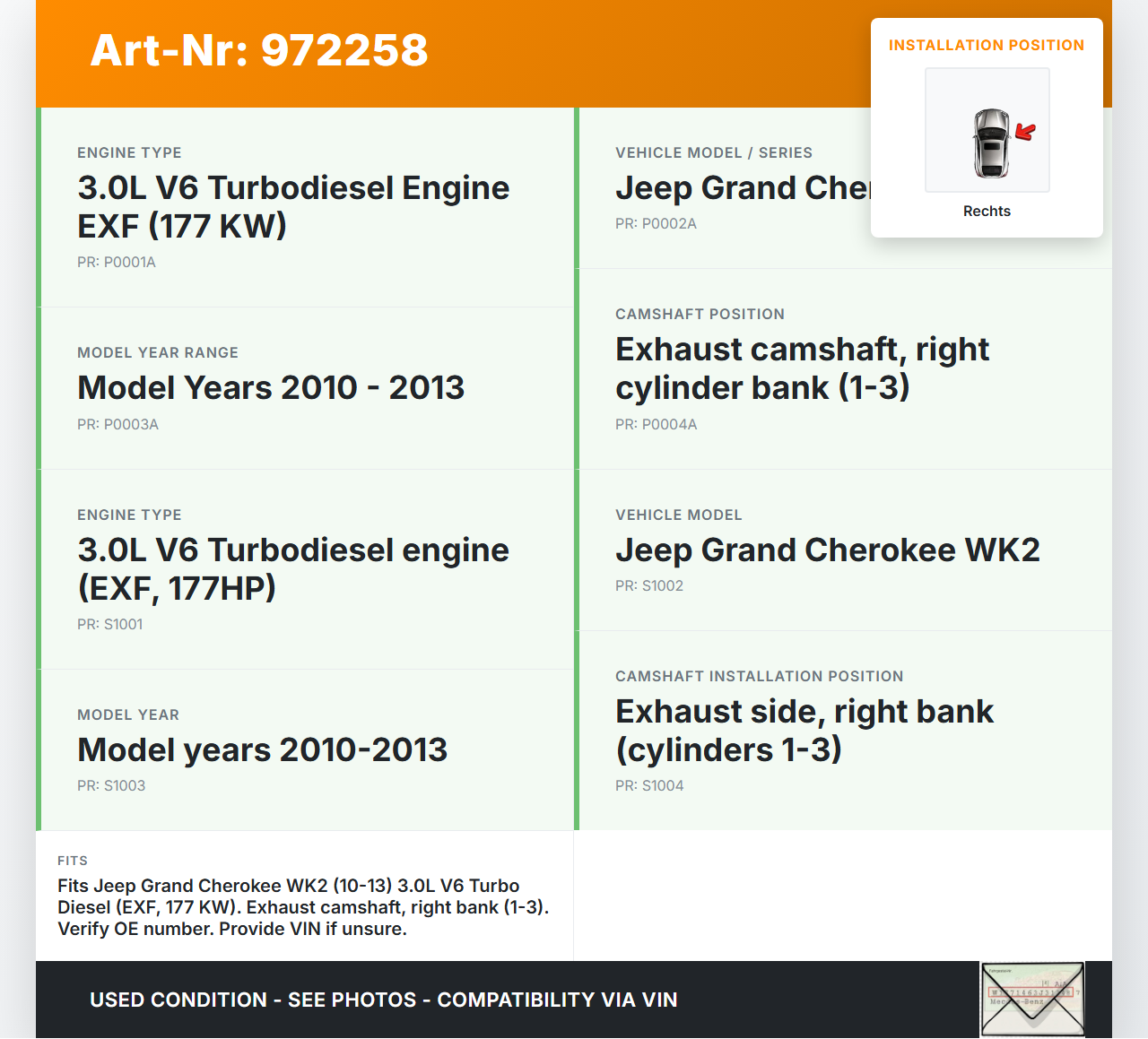Click the PR: P0004A code
The height and width of the screenshot is (1039, 1148).
click(656, 425)
